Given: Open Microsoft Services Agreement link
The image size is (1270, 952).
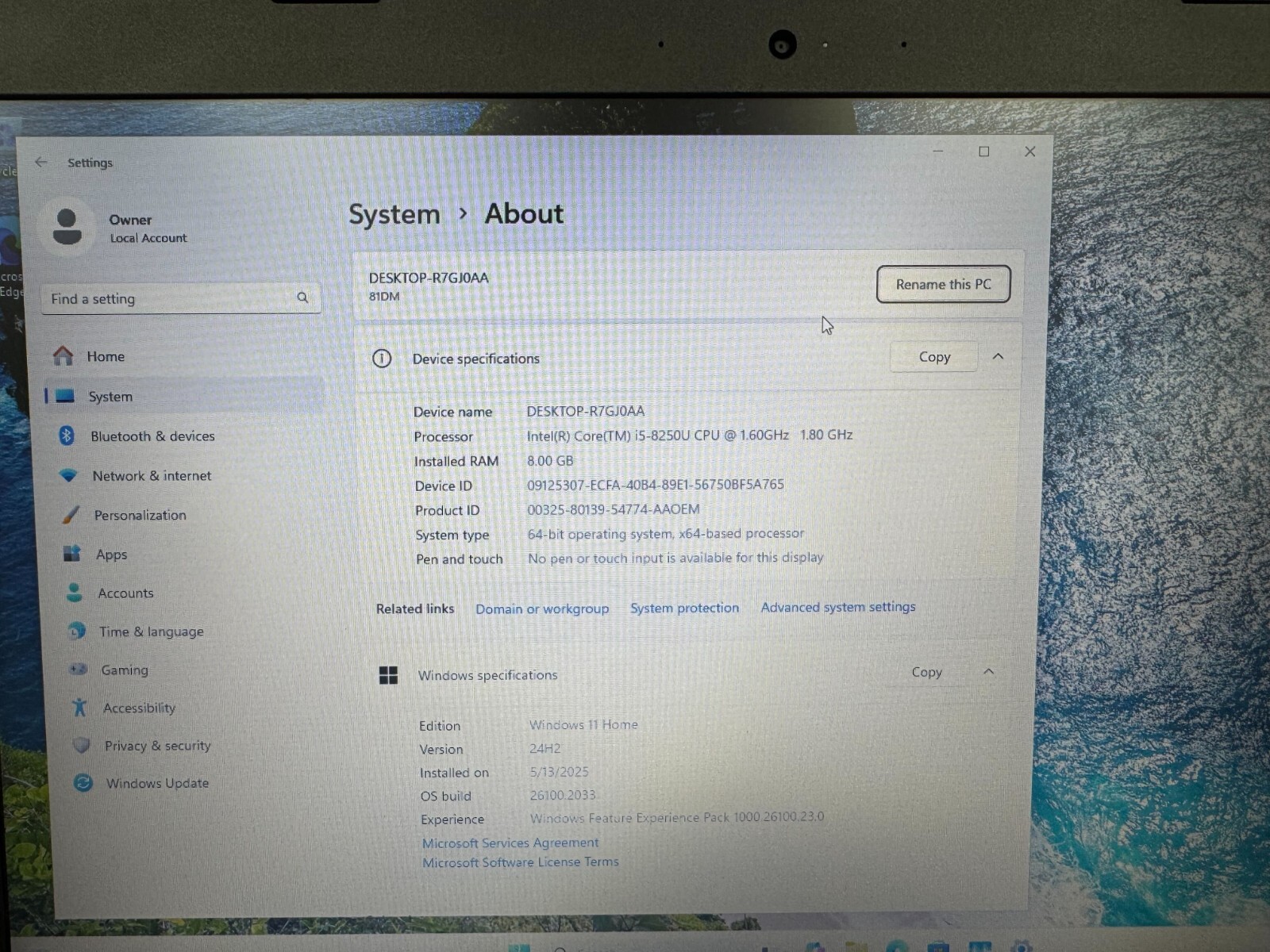Looking at the screenshot, I should (x=510, y=843).
